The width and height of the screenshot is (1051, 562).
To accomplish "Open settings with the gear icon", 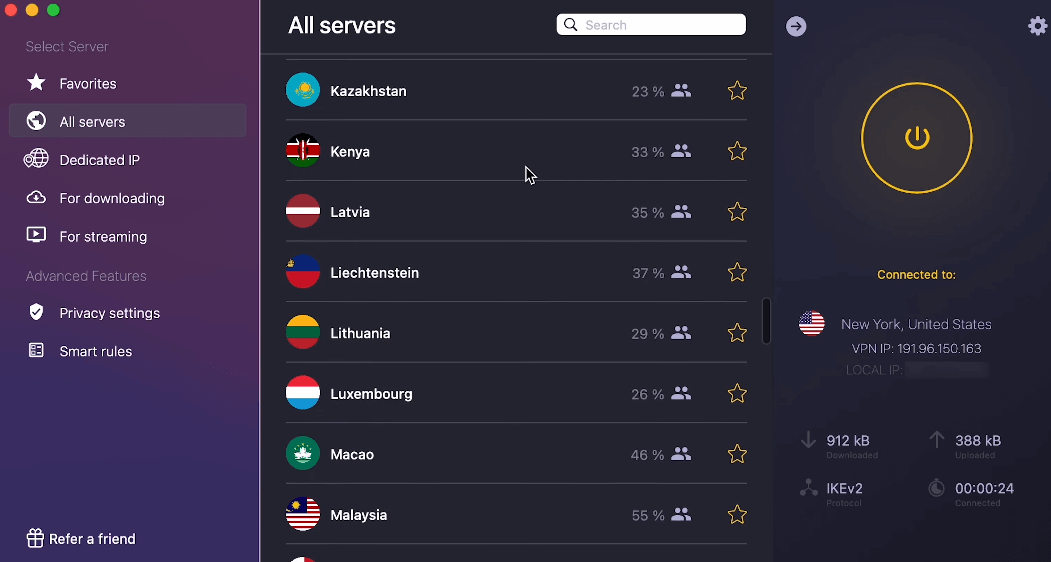I will 1038,26.
